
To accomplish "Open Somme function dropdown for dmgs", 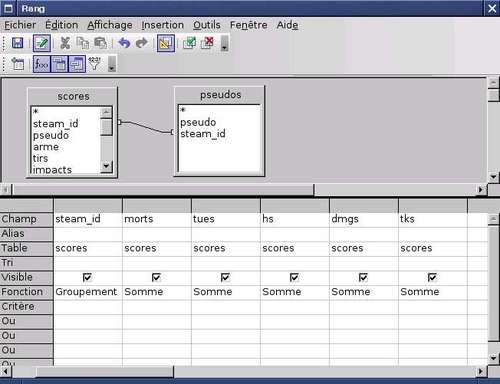I will 364,292.
